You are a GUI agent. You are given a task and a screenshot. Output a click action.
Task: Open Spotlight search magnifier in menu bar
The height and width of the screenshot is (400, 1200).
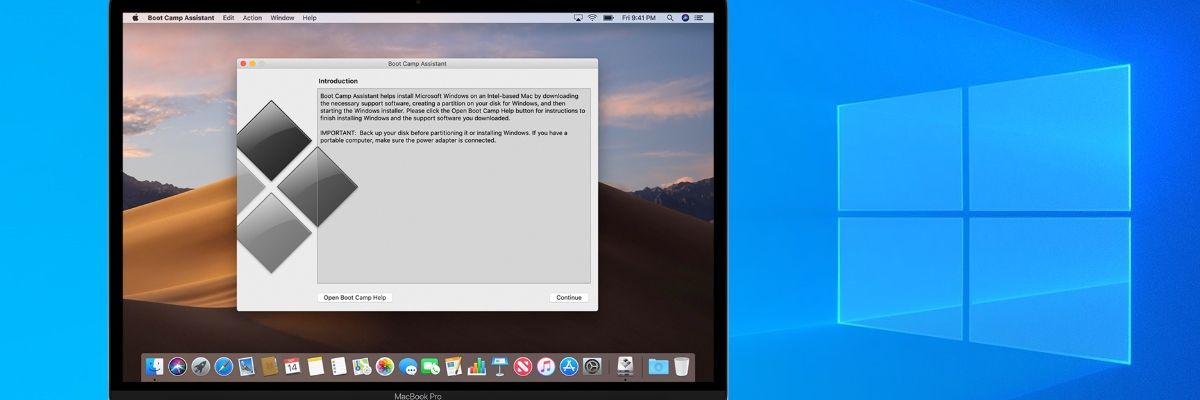click(670, 18)
